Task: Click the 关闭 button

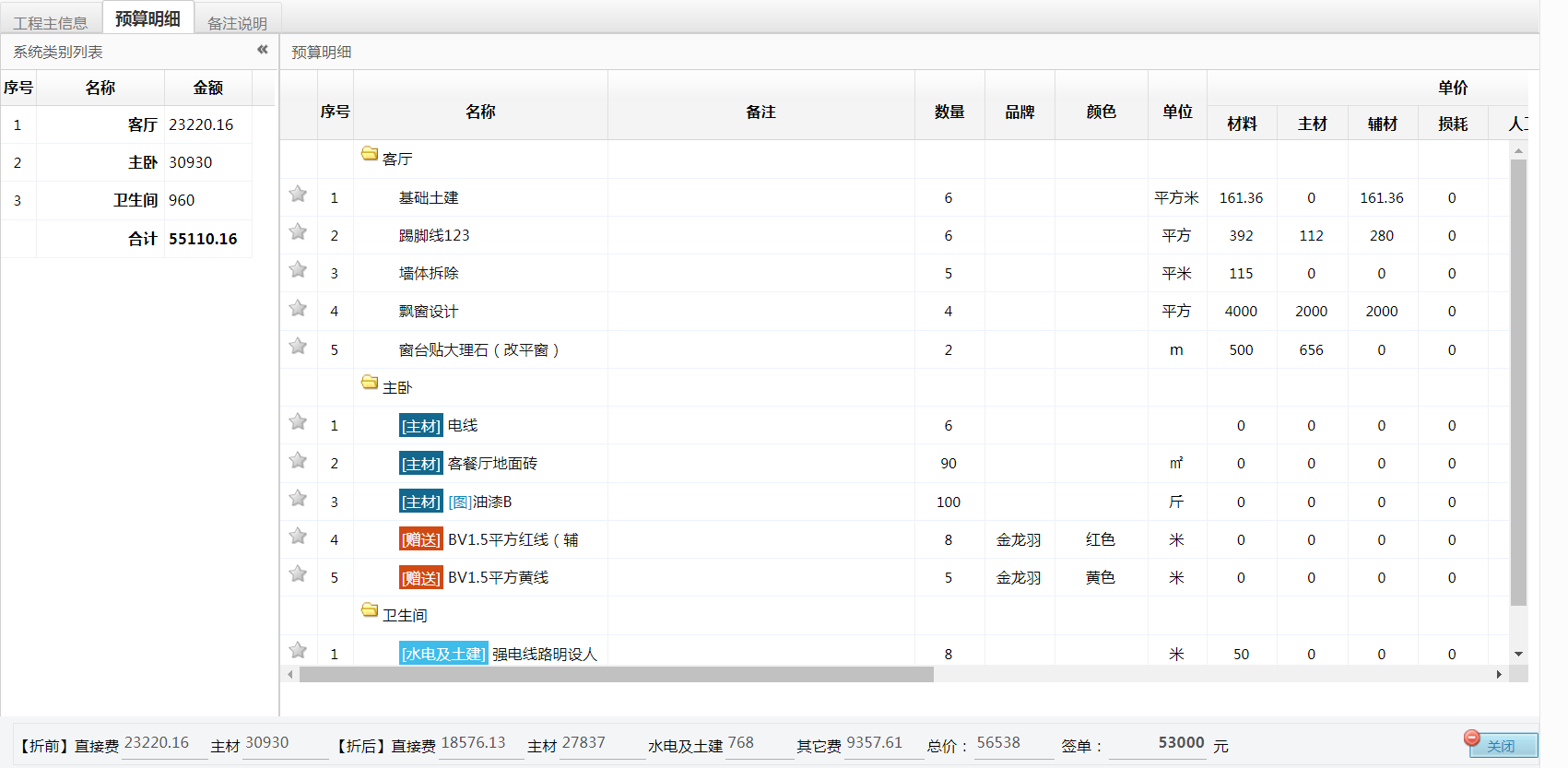Action: 1503,745
